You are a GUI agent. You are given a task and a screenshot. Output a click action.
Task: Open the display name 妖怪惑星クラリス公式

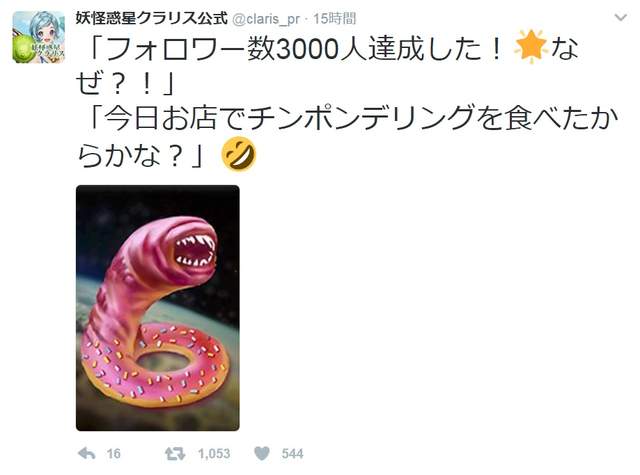151,19
